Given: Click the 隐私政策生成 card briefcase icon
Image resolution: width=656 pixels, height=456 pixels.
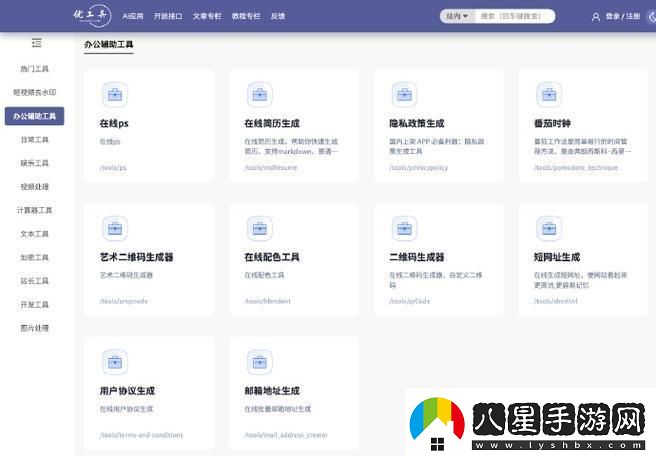Looking at the screenshot, I should tap(404, 95).
